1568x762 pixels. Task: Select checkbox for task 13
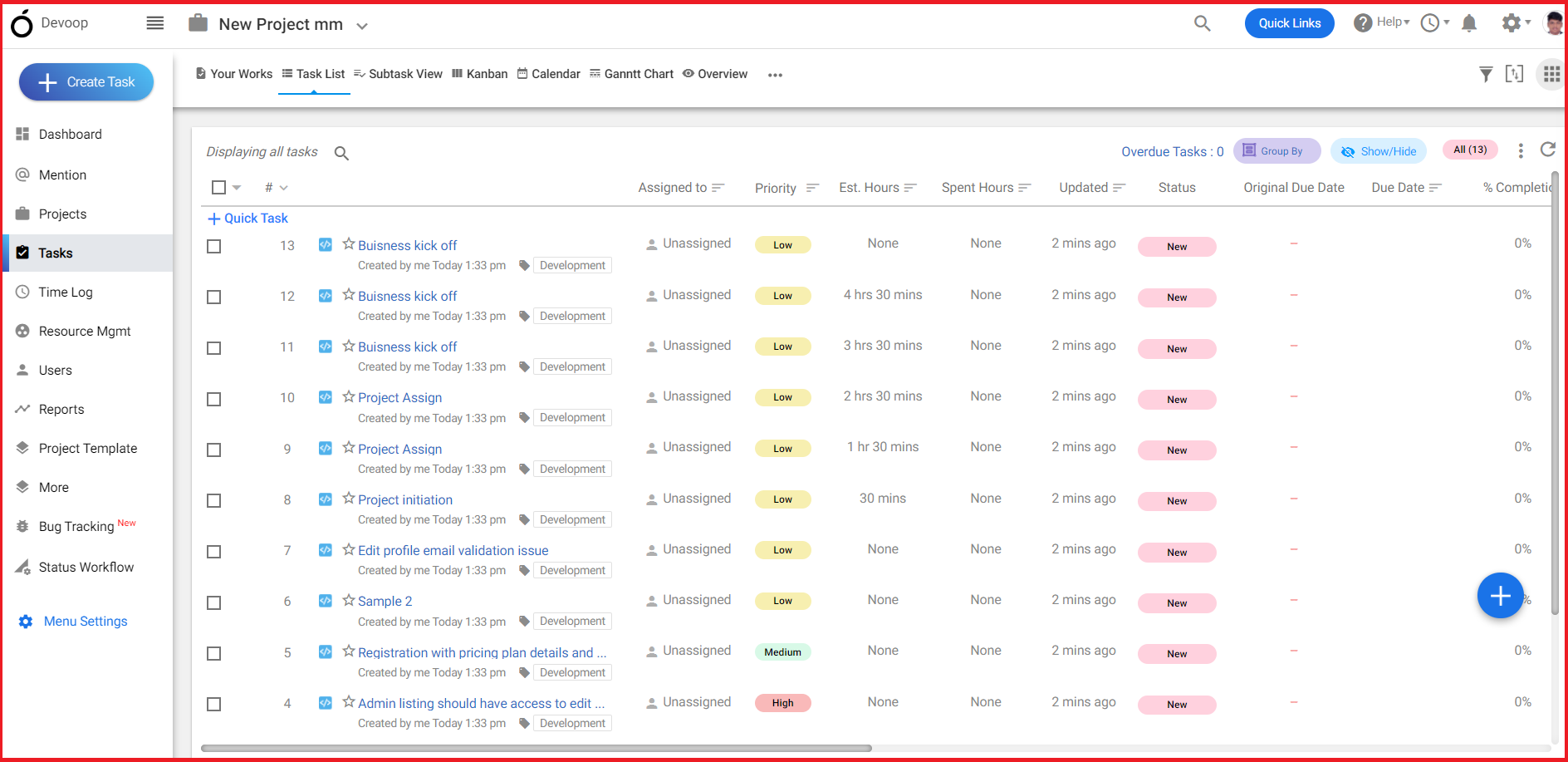coord(213,247)
